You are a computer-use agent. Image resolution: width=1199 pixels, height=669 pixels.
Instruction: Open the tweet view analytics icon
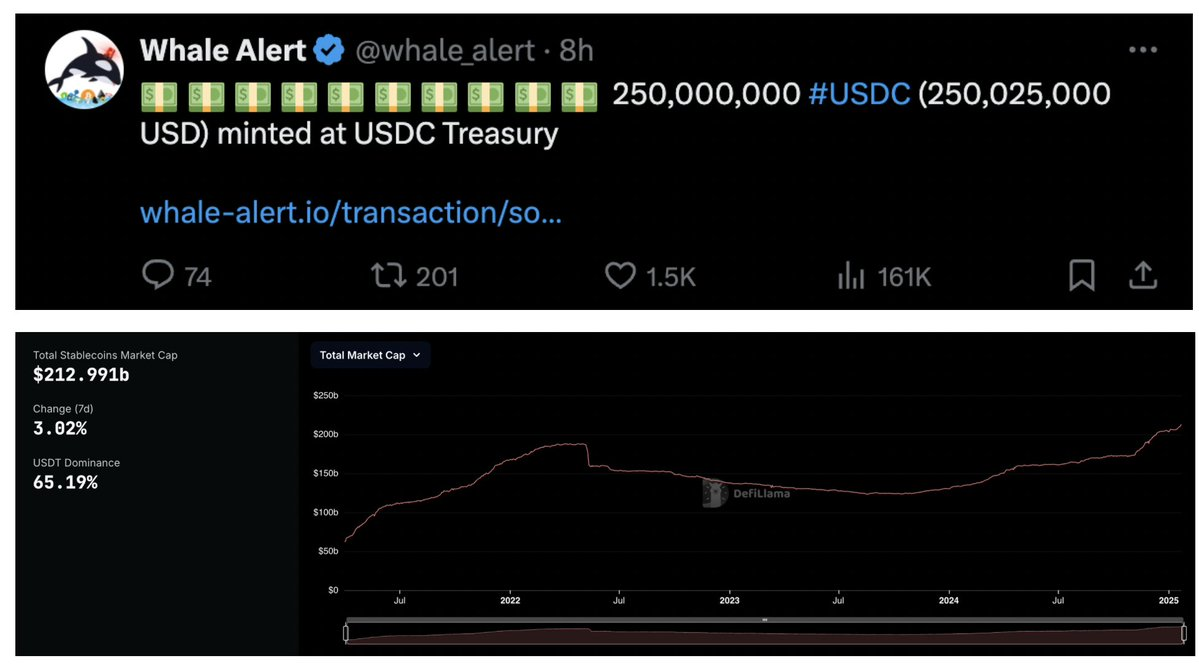point(850,275)
